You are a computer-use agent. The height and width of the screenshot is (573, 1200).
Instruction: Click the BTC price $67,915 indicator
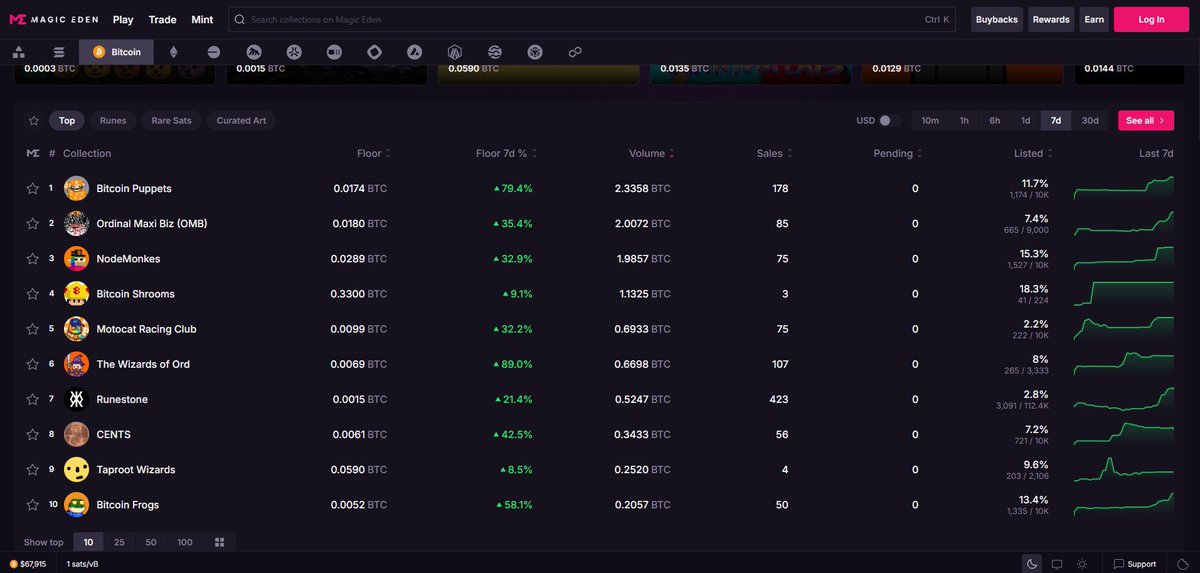28,564
